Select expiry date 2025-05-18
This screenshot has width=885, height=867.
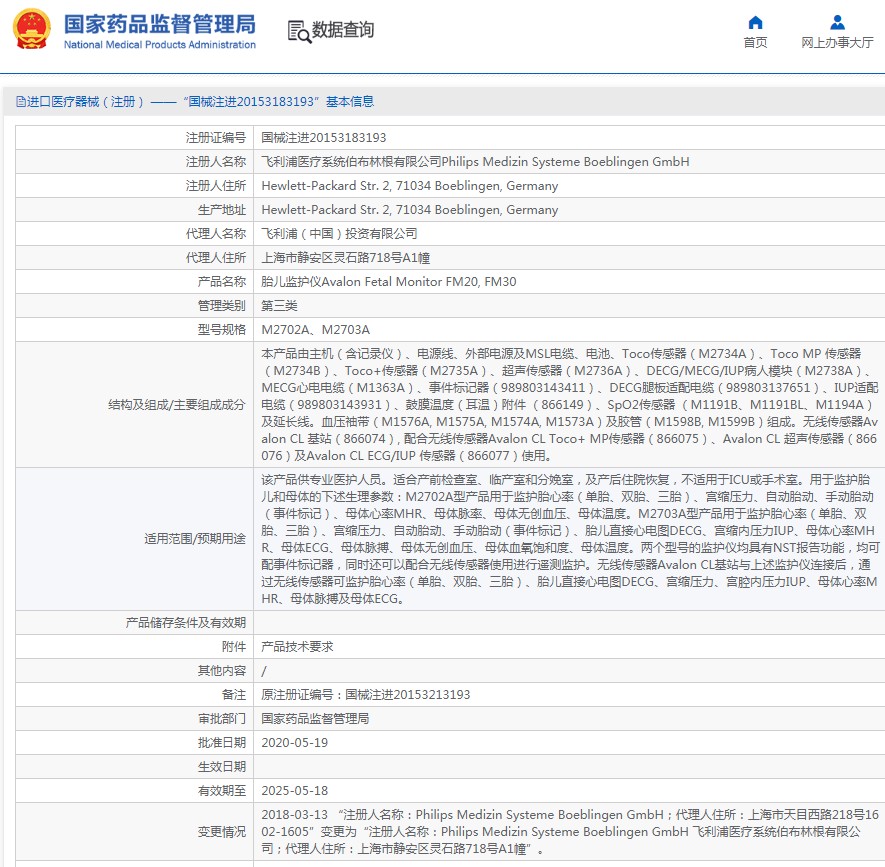[295, 791]
